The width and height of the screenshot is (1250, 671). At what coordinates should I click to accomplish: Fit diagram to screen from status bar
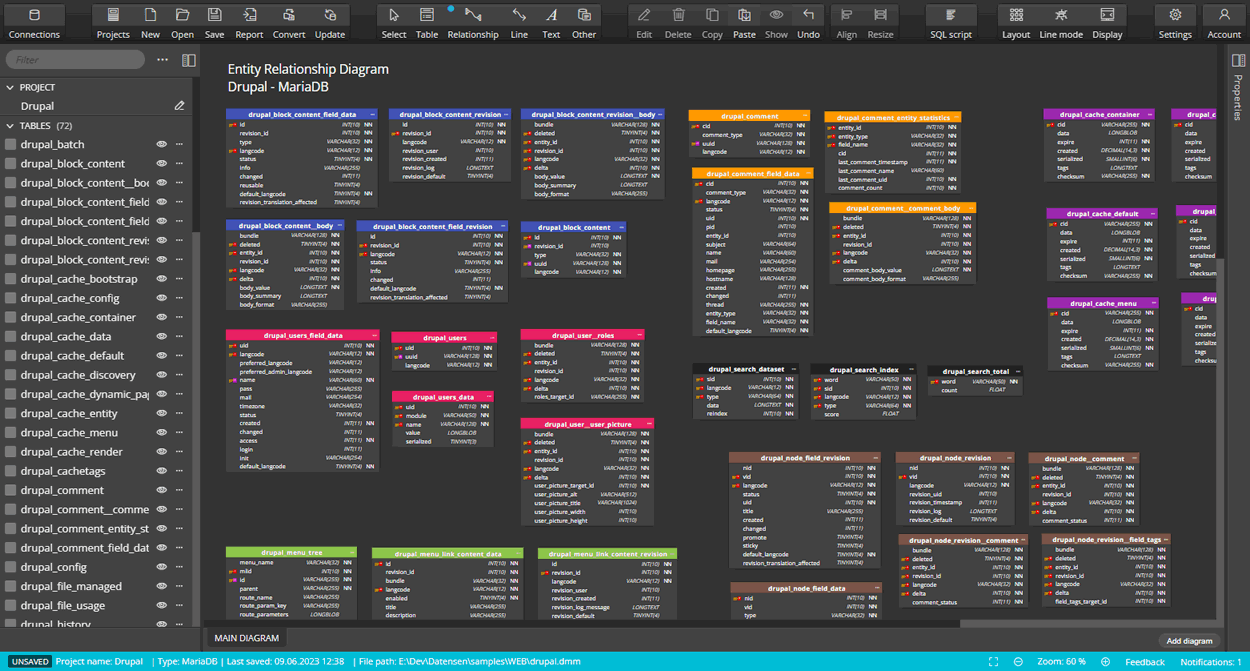[x=993, y=662]
